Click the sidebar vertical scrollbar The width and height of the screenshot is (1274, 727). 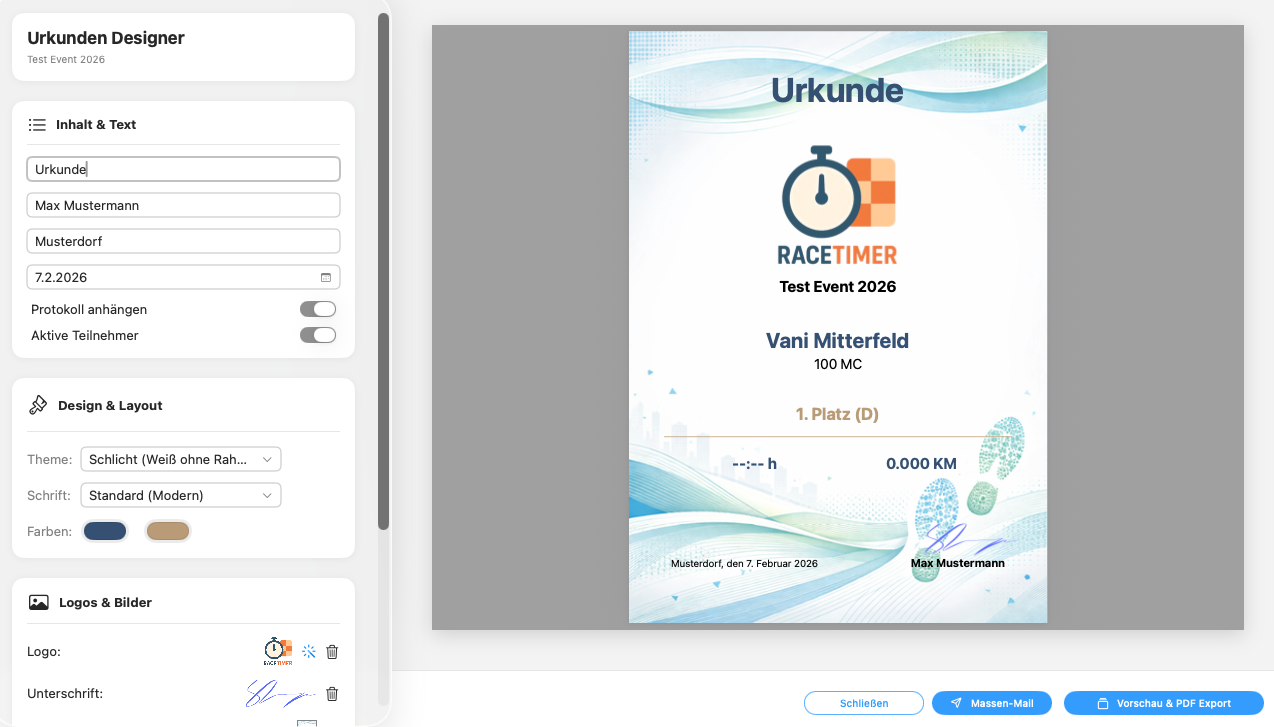tap(383, 270)
